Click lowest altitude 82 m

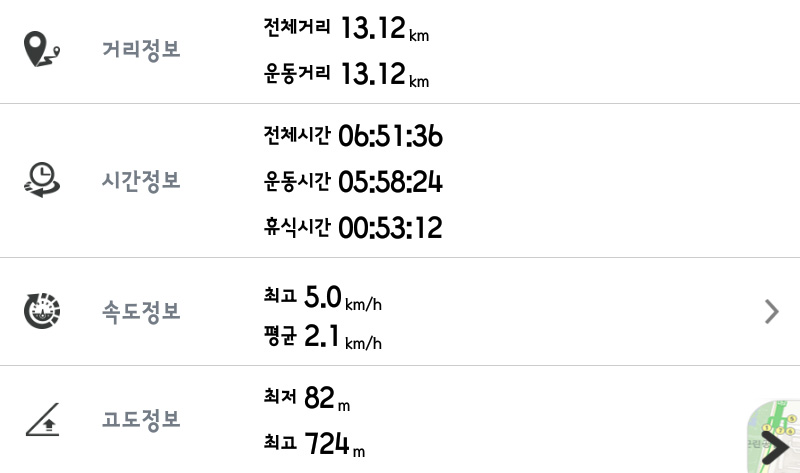coord(327,399)
